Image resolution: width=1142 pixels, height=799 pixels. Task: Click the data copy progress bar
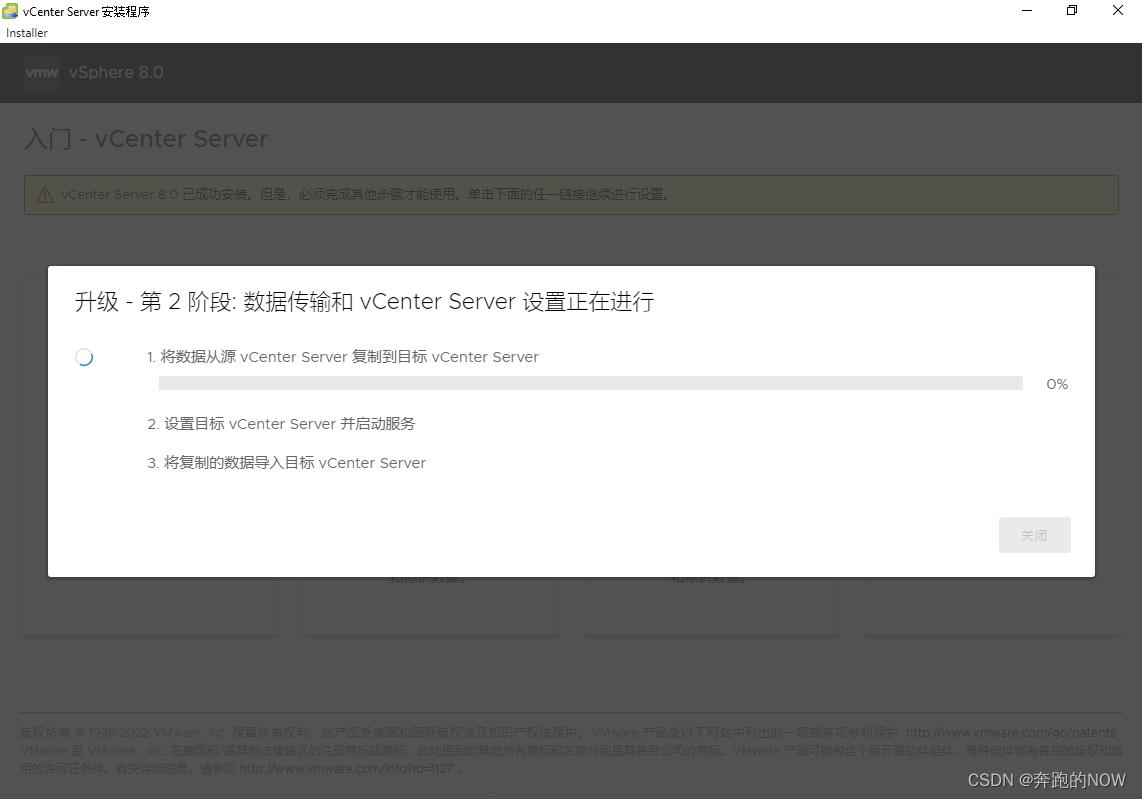pyautogui.click(x=591, y=383)
